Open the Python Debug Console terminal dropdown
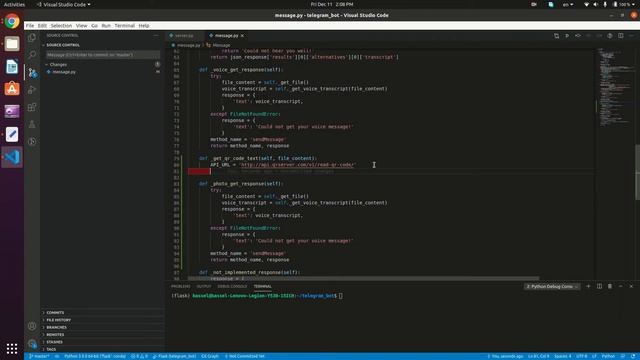Viewport: 640px width, 360px height. [552, 287]
